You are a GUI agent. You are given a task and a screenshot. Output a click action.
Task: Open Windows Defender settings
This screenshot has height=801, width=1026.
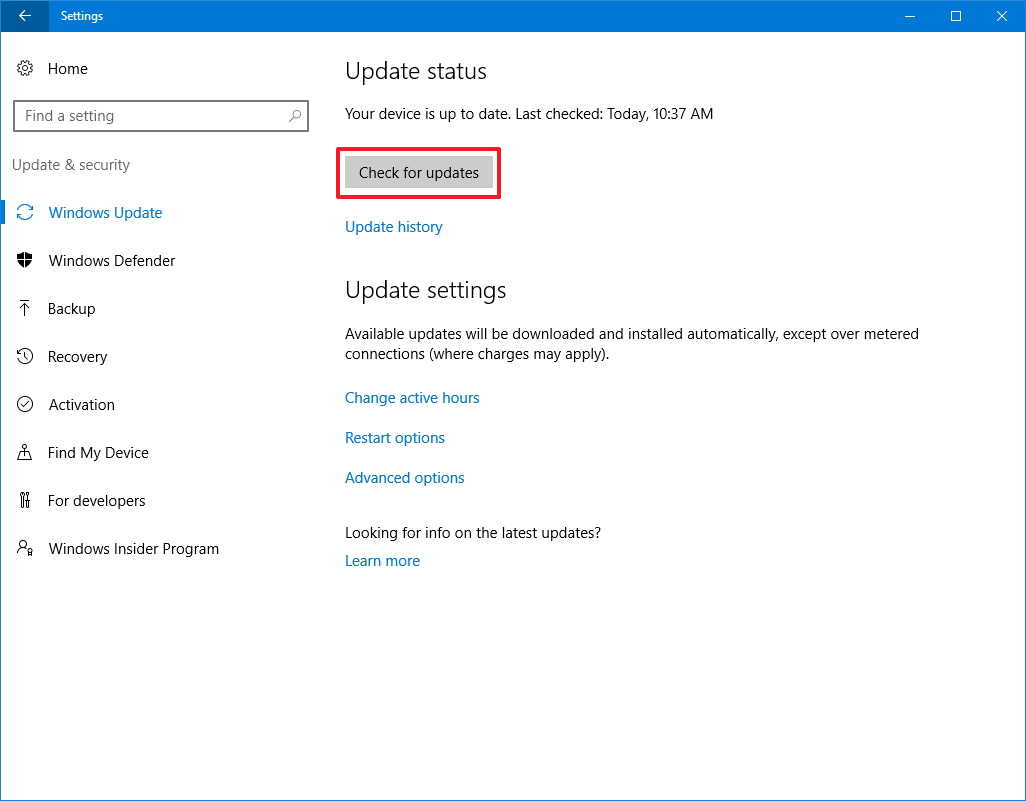tap(112, 260)
